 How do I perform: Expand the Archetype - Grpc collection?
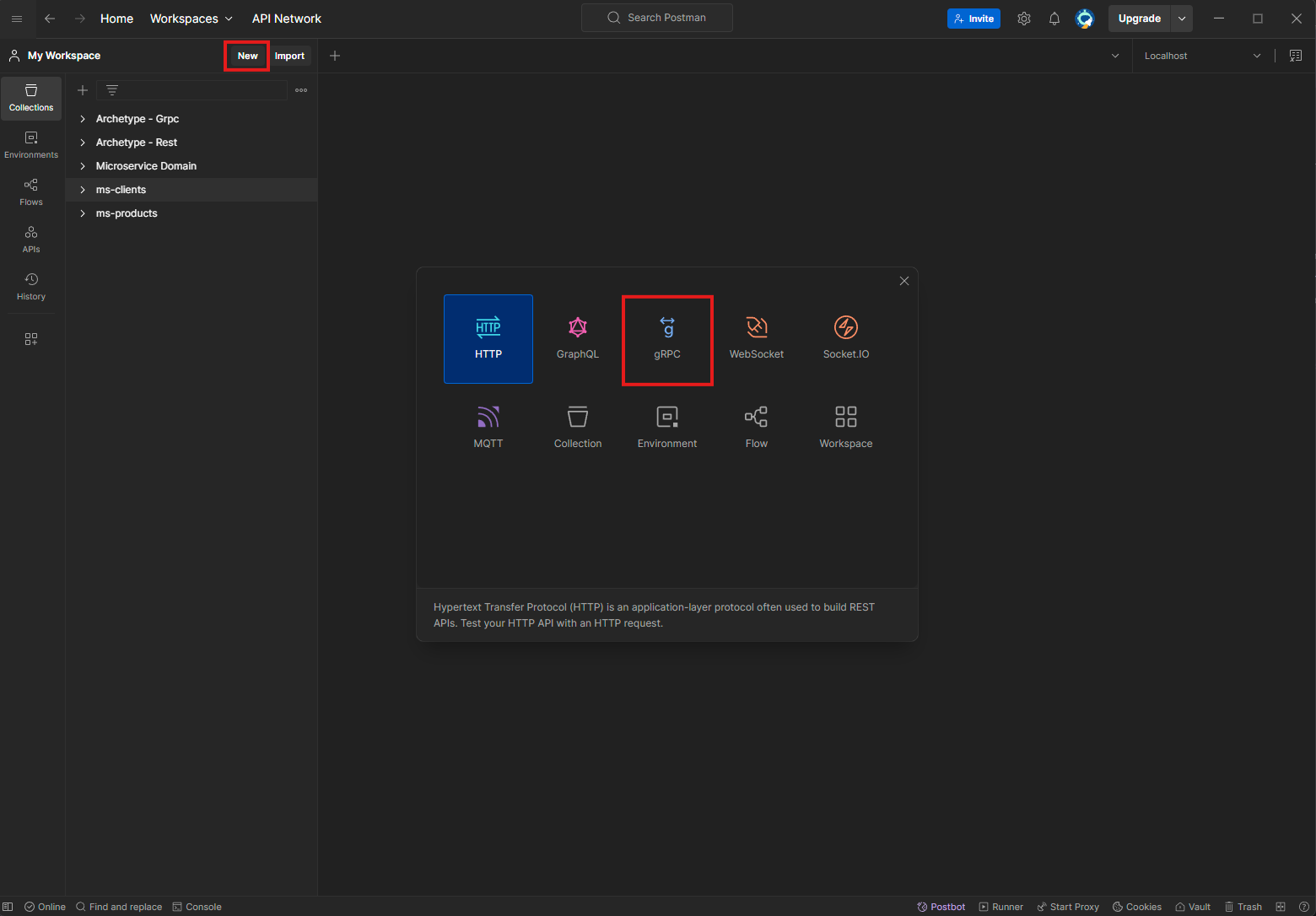[x=83, y=119]
